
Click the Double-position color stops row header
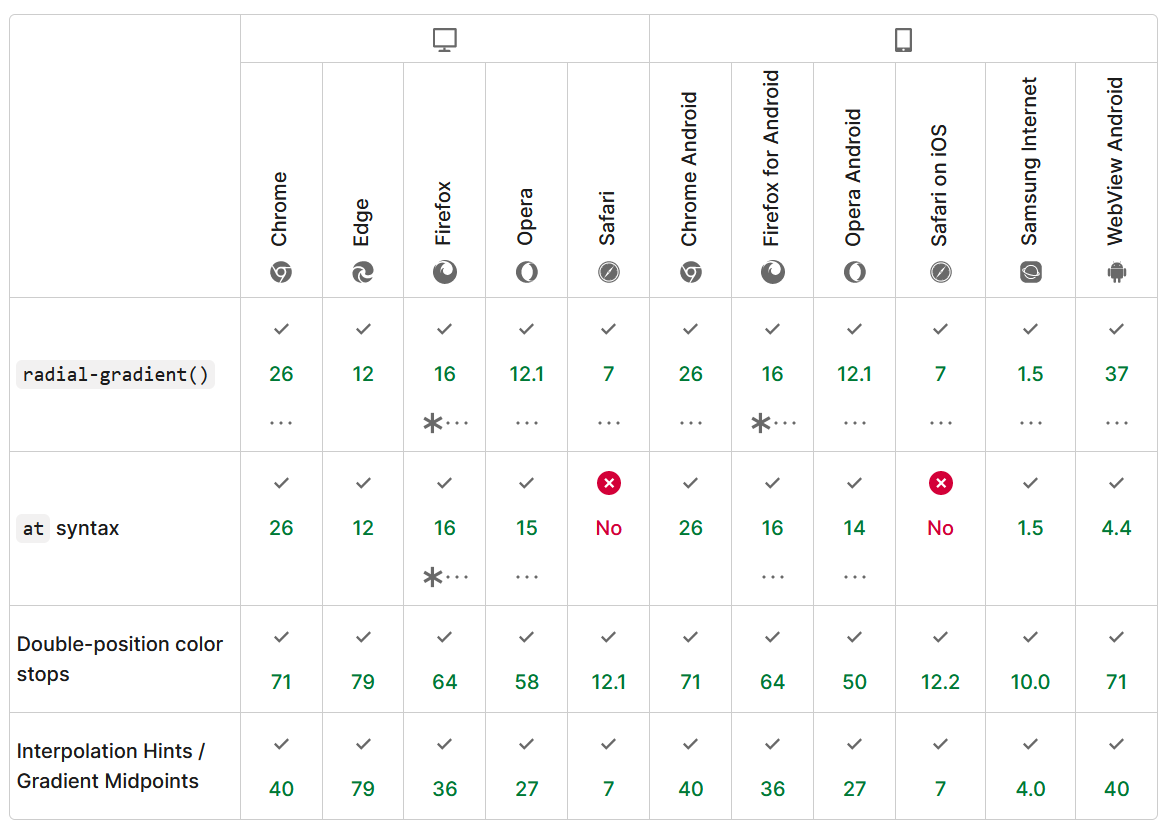[x=120, y=659]
